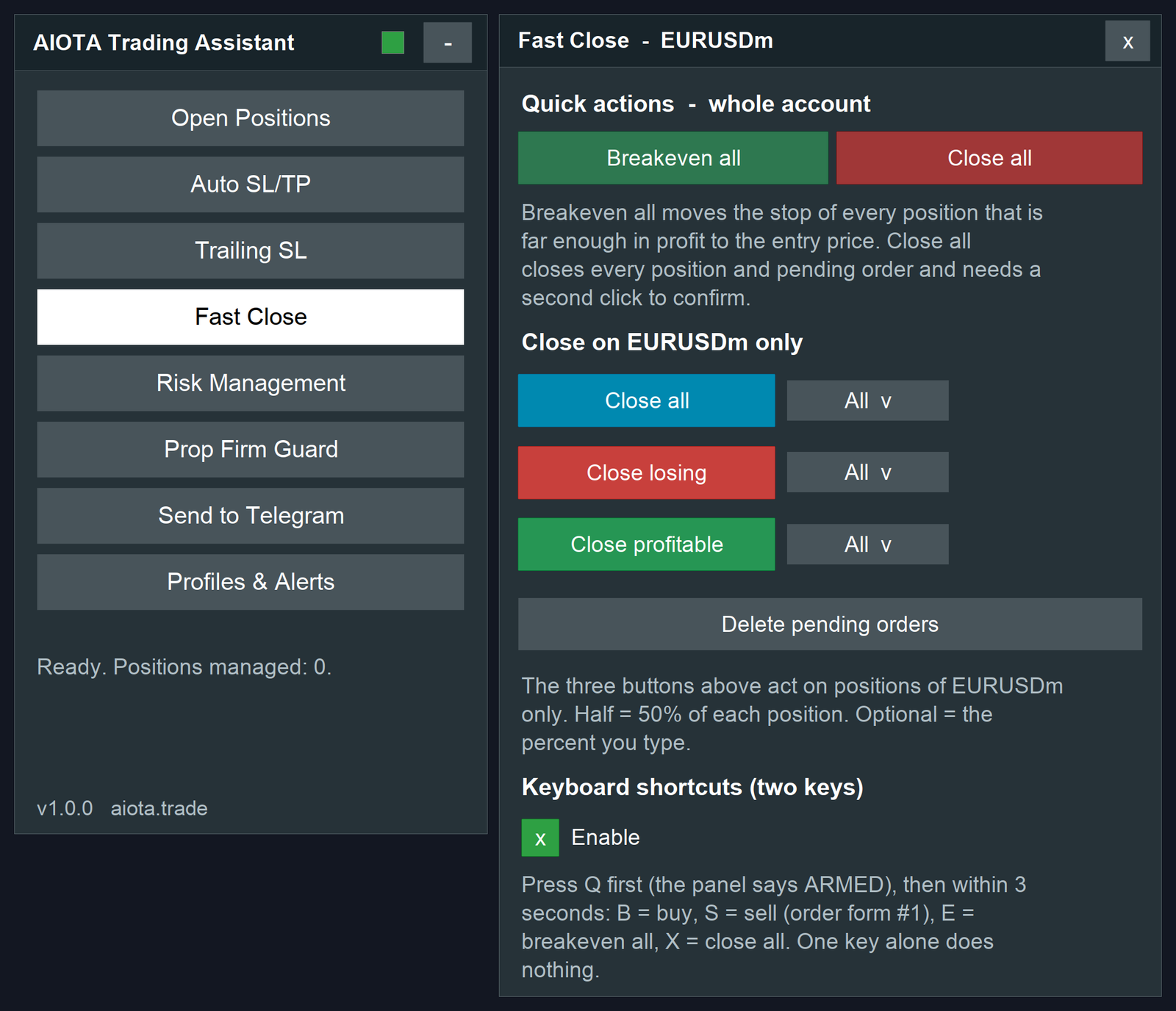This screenshot has height=1011, width=1176.
Task: Expand the All dropdown beside Close losing
Action: 867,472
